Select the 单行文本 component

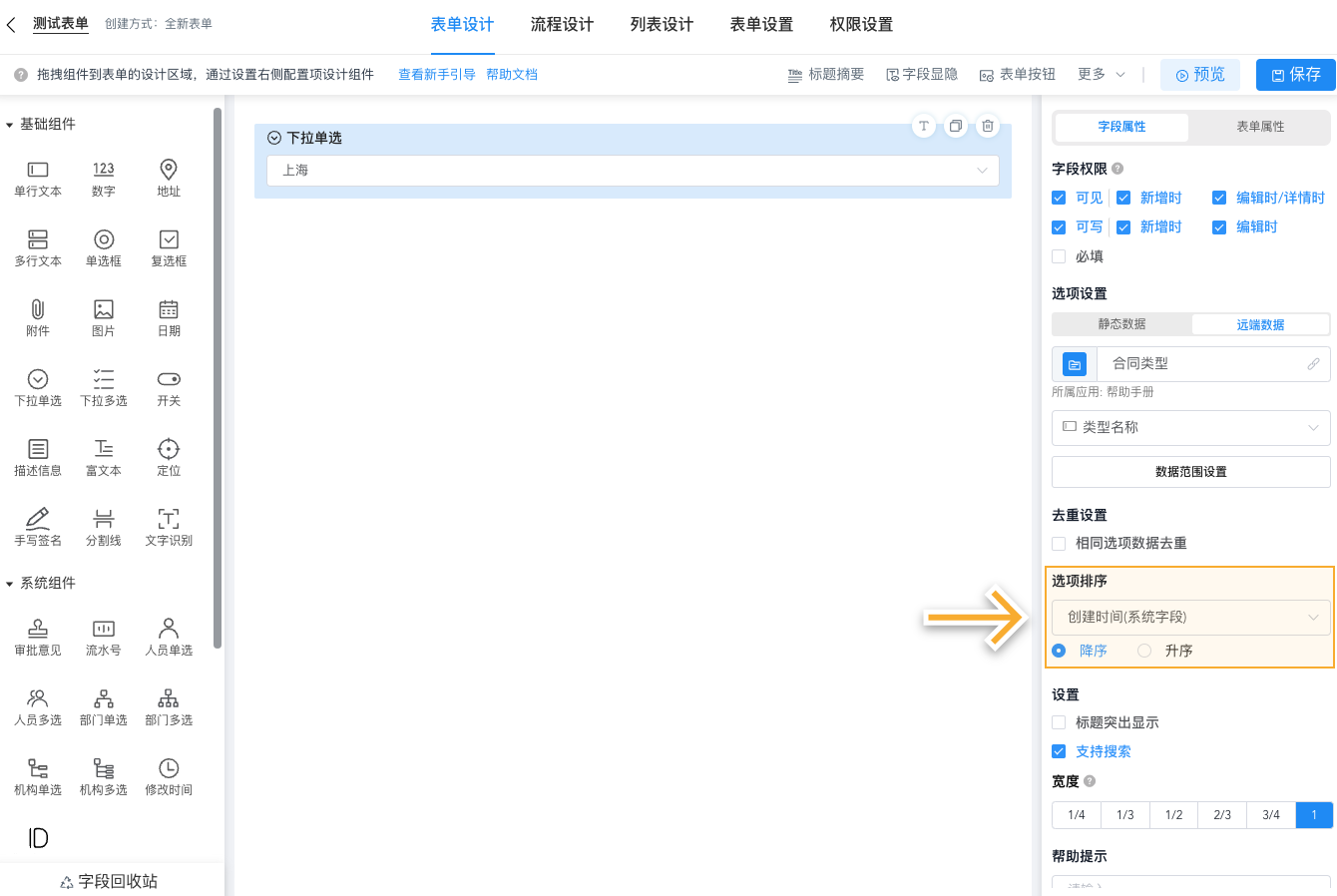pos(37,179)
